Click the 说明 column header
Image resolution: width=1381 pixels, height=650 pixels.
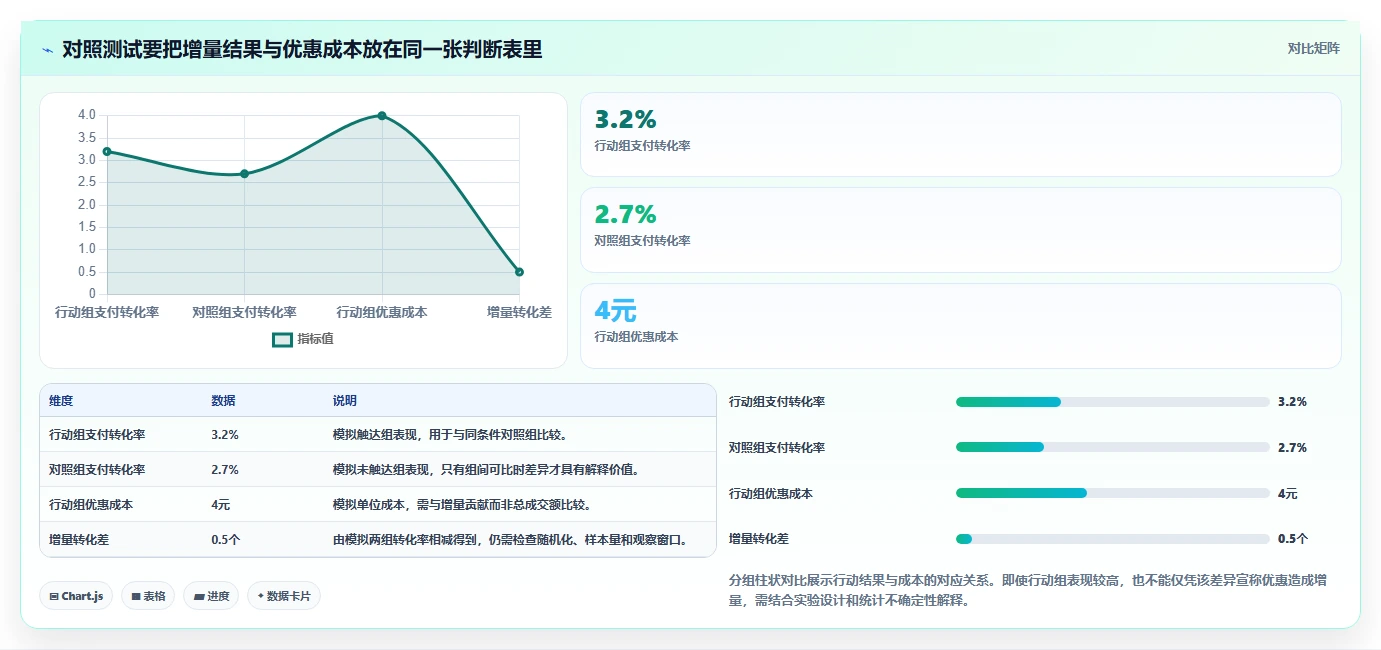coord(345,401)
